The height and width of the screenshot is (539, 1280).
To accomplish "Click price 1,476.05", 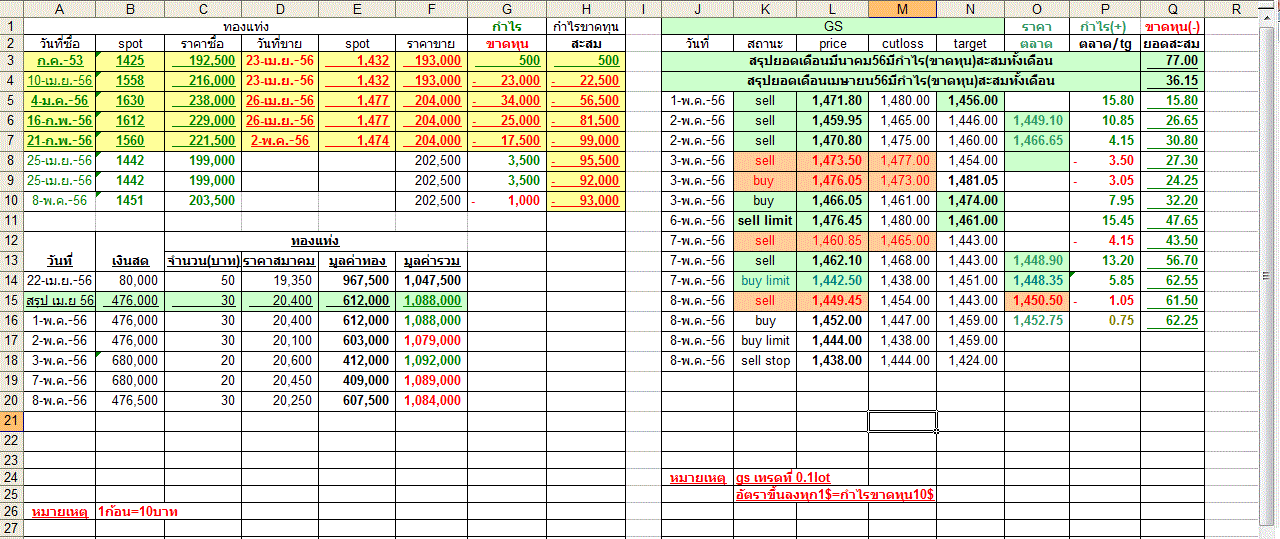I will [x=832, y=180].
